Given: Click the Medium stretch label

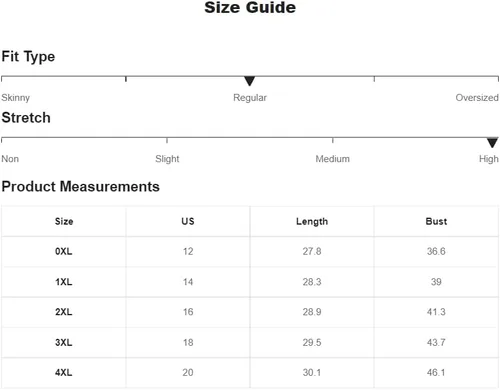Looking at the screenshot, I should (x=333, y=159).
